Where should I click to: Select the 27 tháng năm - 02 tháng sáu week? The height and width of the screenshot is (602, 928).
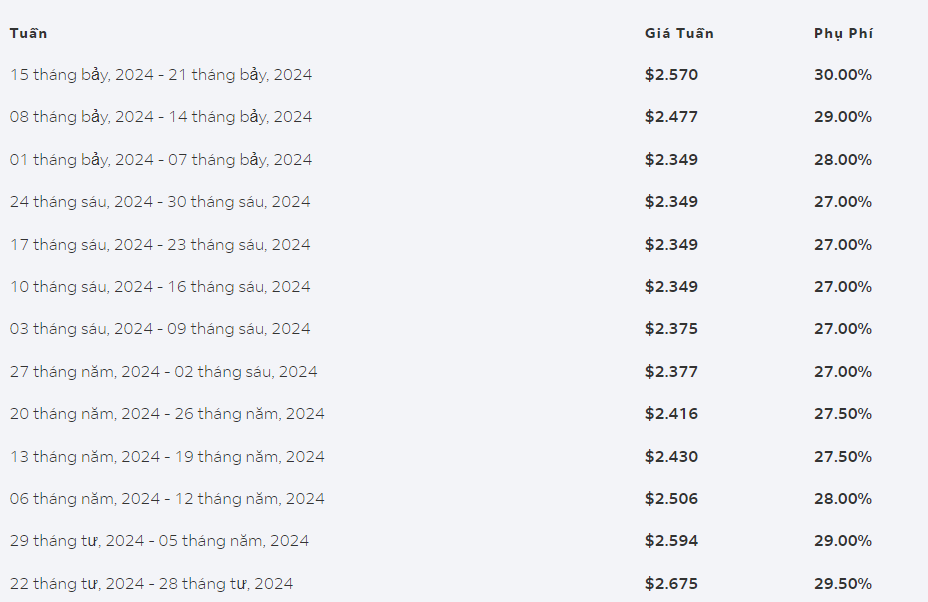tap(163, 372)
